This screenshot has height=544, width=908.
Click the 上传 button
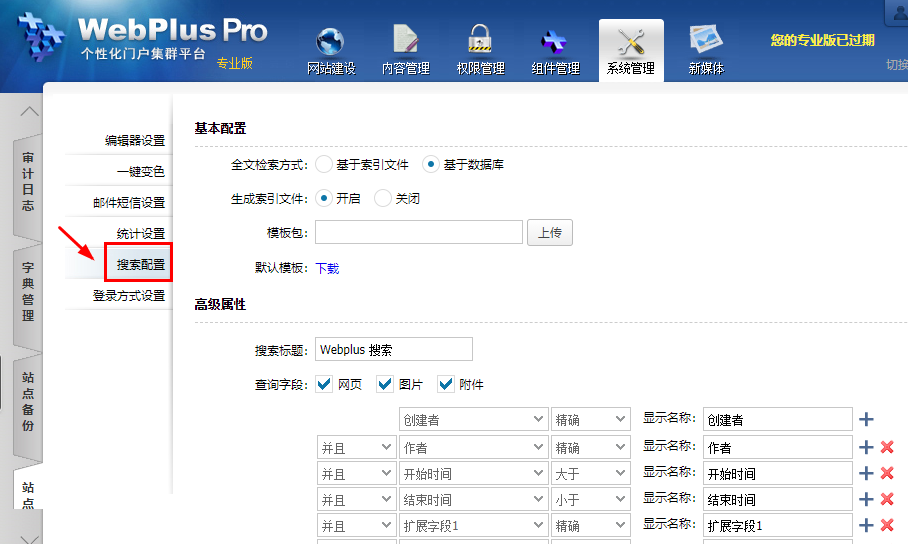click(549, 233)
